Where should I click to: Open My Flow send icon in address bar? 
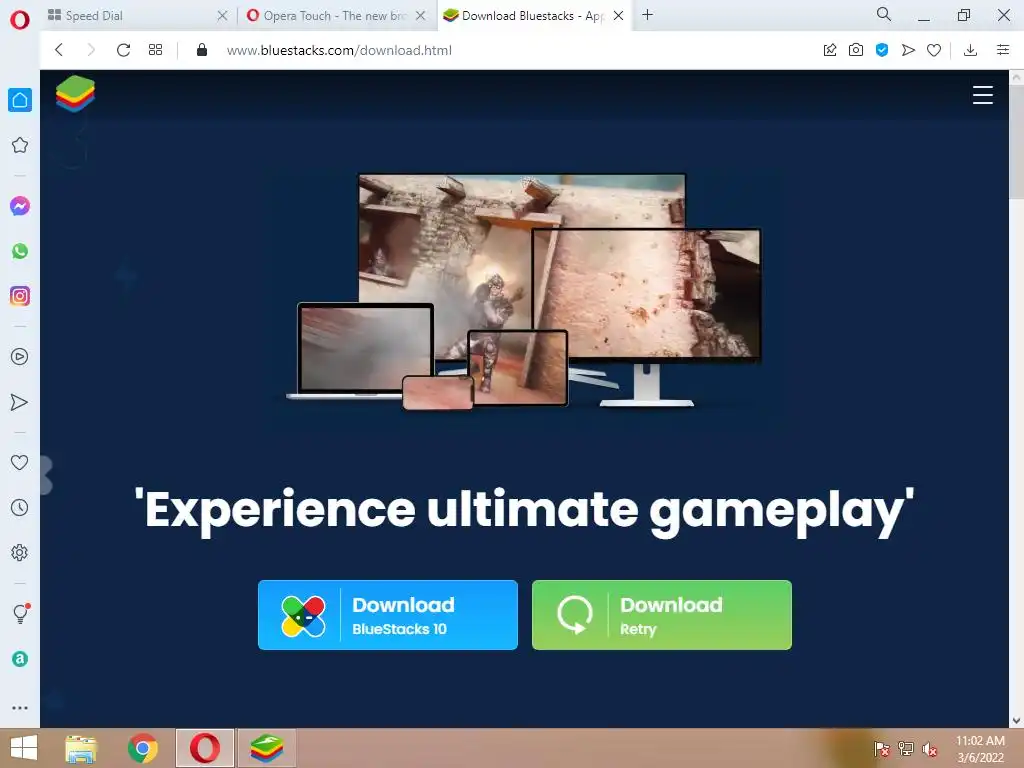[x=908, y=50]
